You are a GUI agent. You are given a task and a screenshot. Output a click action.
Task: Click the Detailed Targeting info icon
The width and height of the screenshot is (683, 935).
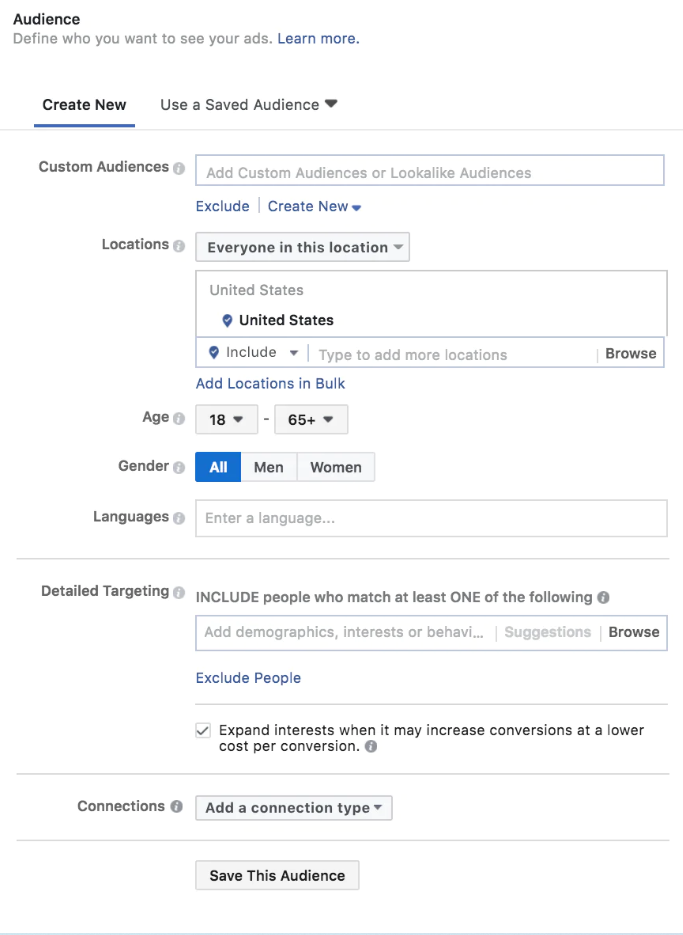tap(179, 593)
